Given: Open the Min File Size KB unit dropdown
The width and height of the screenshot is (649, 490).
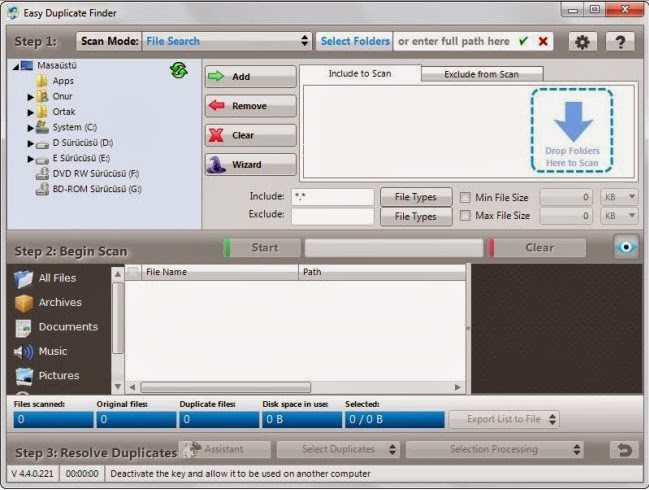Looking at the screenshot, I should (x=619, y=197).
